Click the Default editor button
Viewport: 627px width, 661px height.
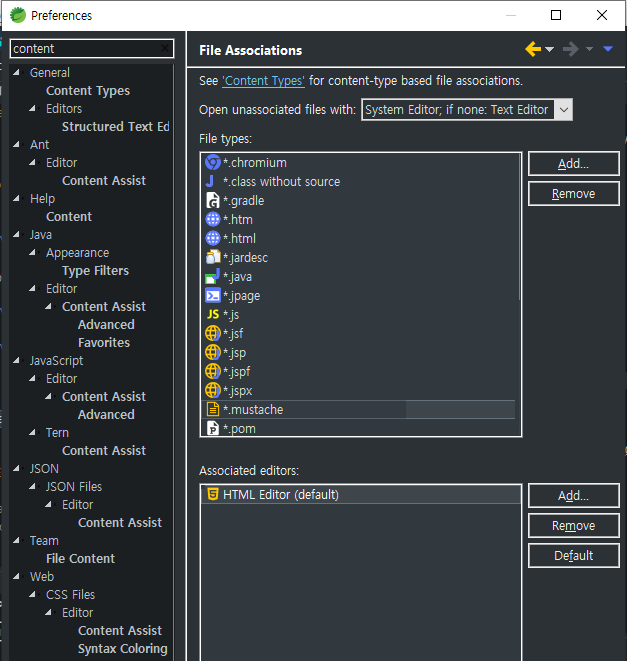(573, 555)
